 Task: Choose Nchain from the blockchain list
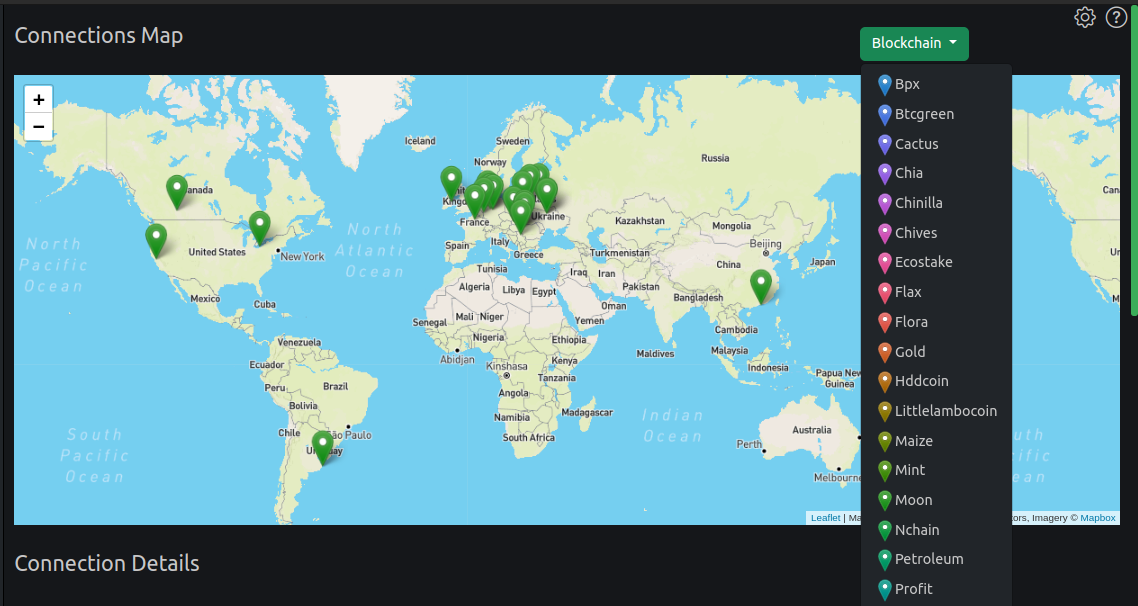[x=936, y=530]
